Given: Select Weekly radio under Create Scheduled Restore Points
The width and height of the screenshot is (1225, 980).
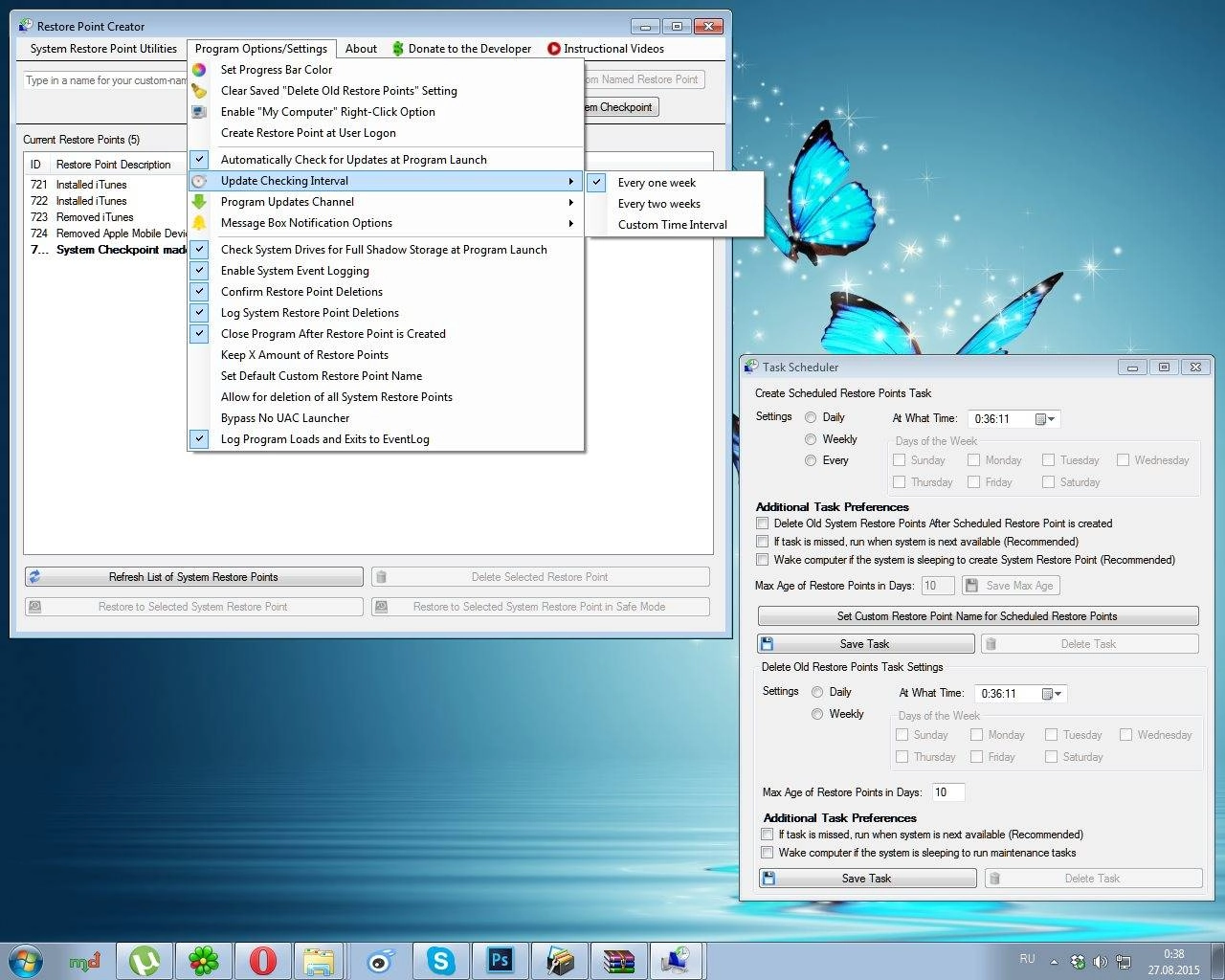Looking at the screenshot, I should point(811,439).
